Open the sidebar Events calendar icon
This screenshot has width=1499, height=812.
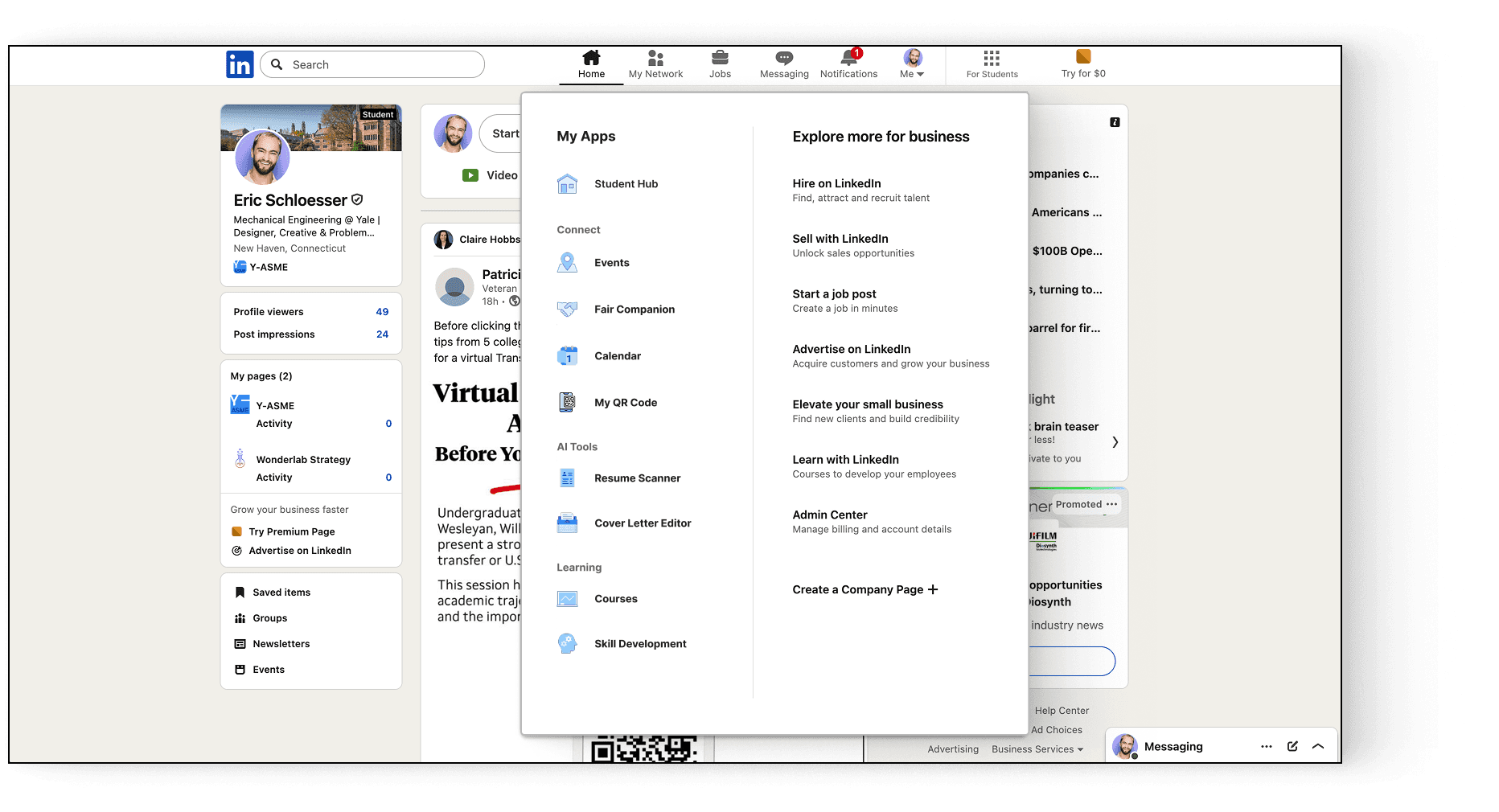[240, 670]
